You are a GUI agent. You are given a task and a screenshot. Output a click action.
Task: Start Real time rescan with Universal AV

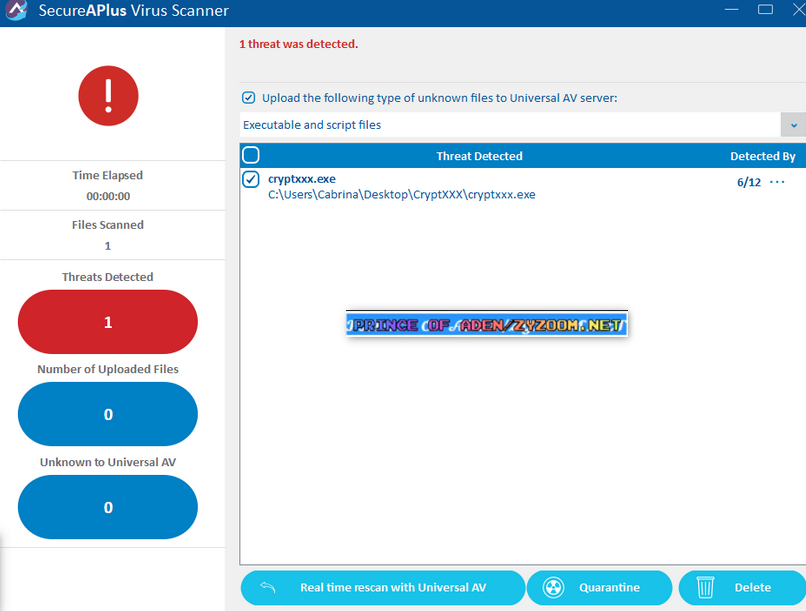383,587
